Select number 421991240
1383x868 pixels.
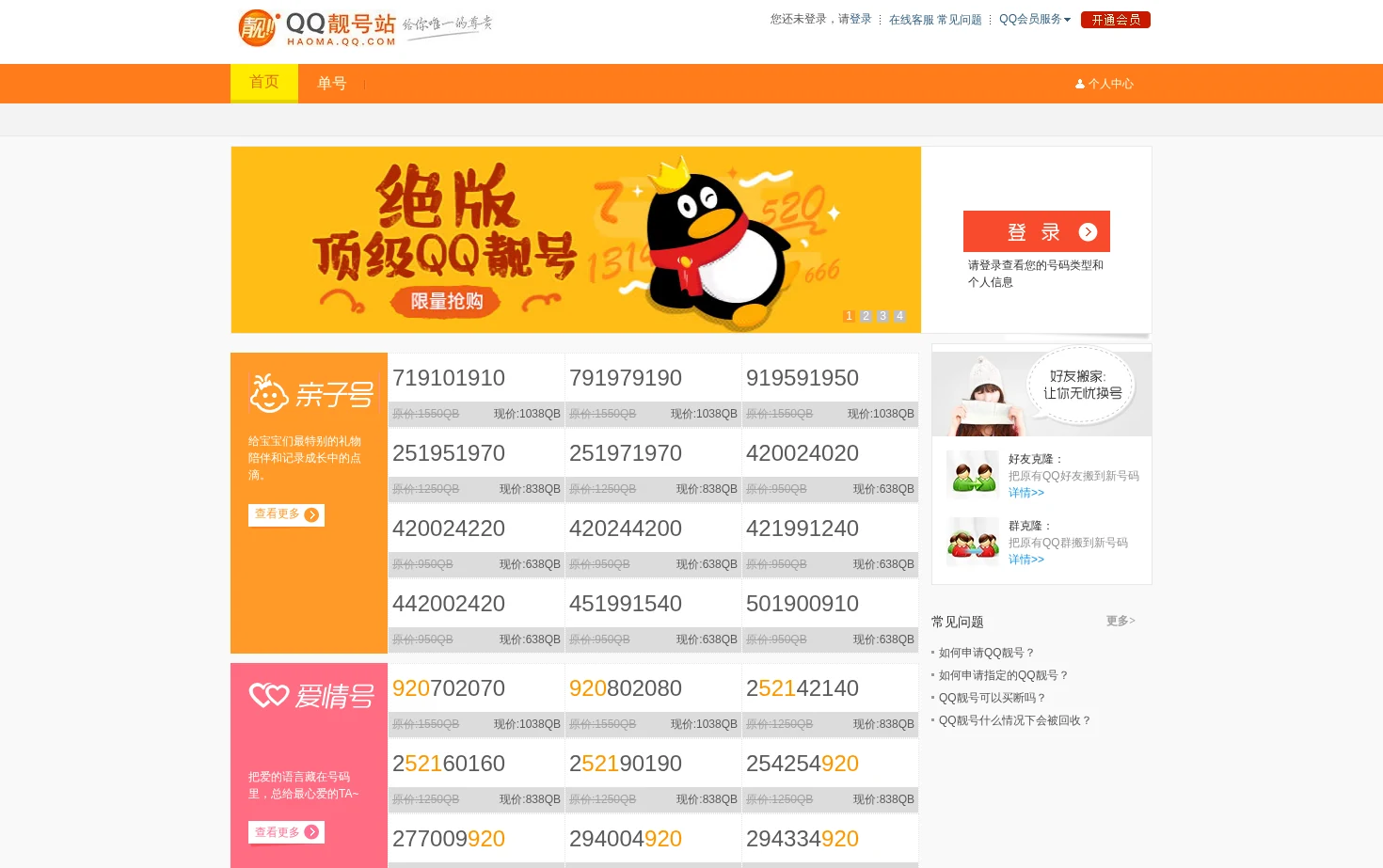click(x=803, y=529)
